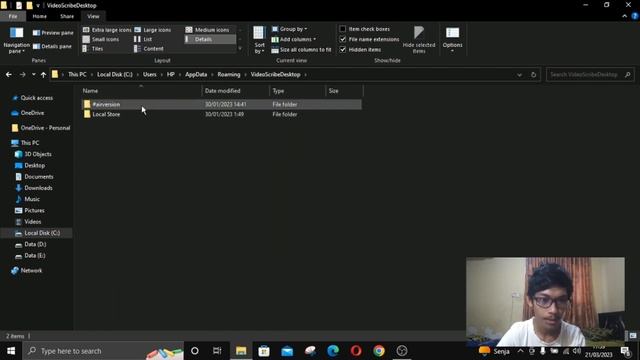This screenshot has width=640, height=360.
Task: Go back to previous folder
Action: coord(9,75)
